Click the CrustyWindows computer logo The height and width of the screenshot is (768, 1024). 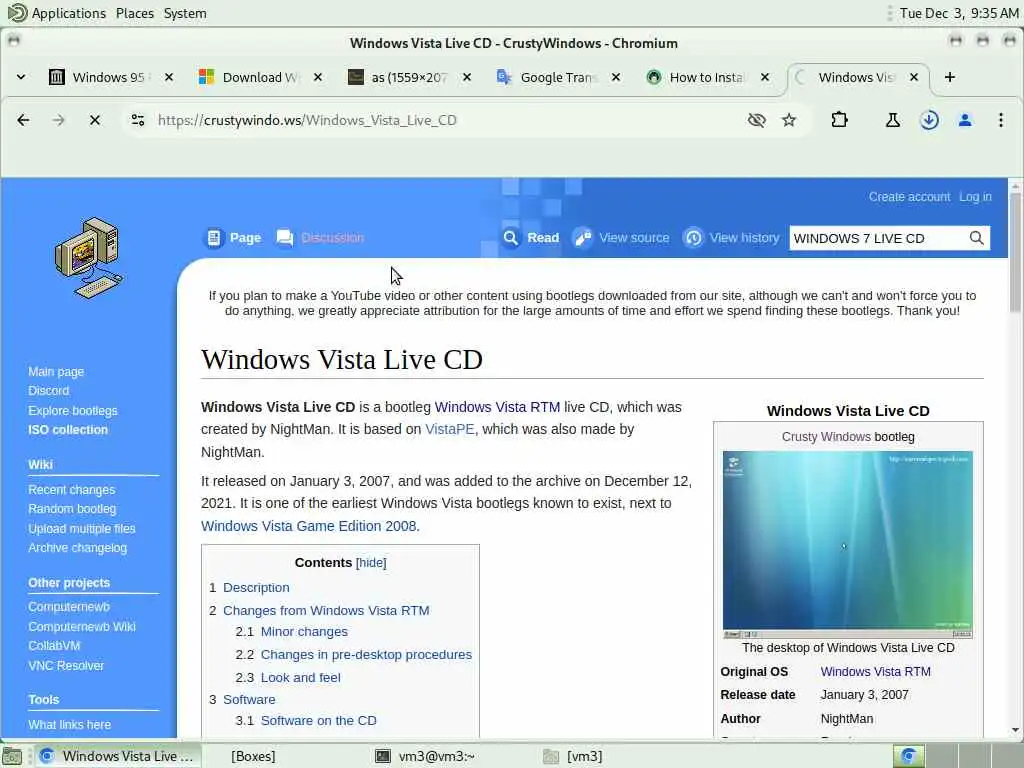tap(88, 257)
